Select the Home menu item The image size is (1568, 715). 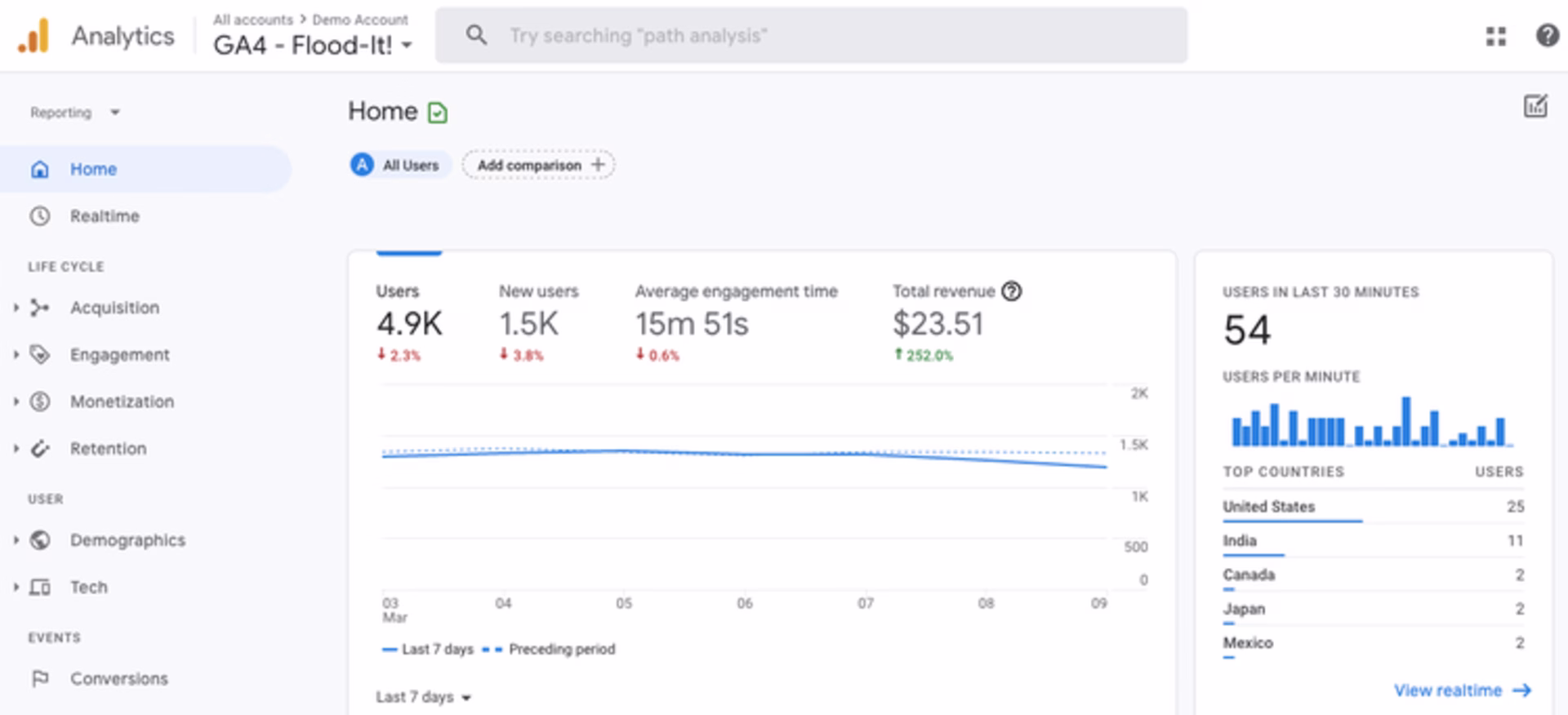93,169
